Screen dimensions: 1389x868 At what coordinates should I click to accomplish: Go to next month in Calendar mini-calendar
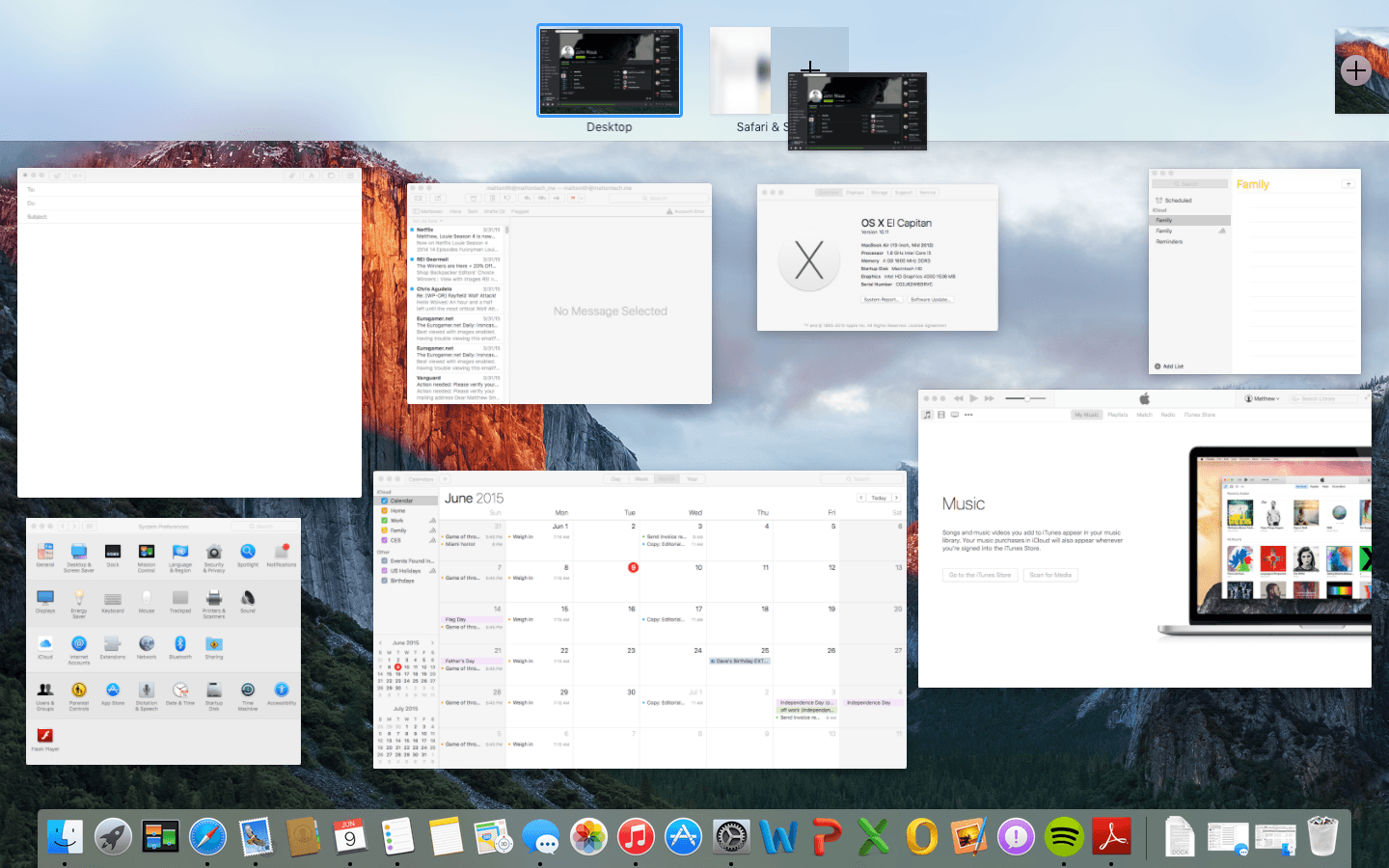pos(432,642)
